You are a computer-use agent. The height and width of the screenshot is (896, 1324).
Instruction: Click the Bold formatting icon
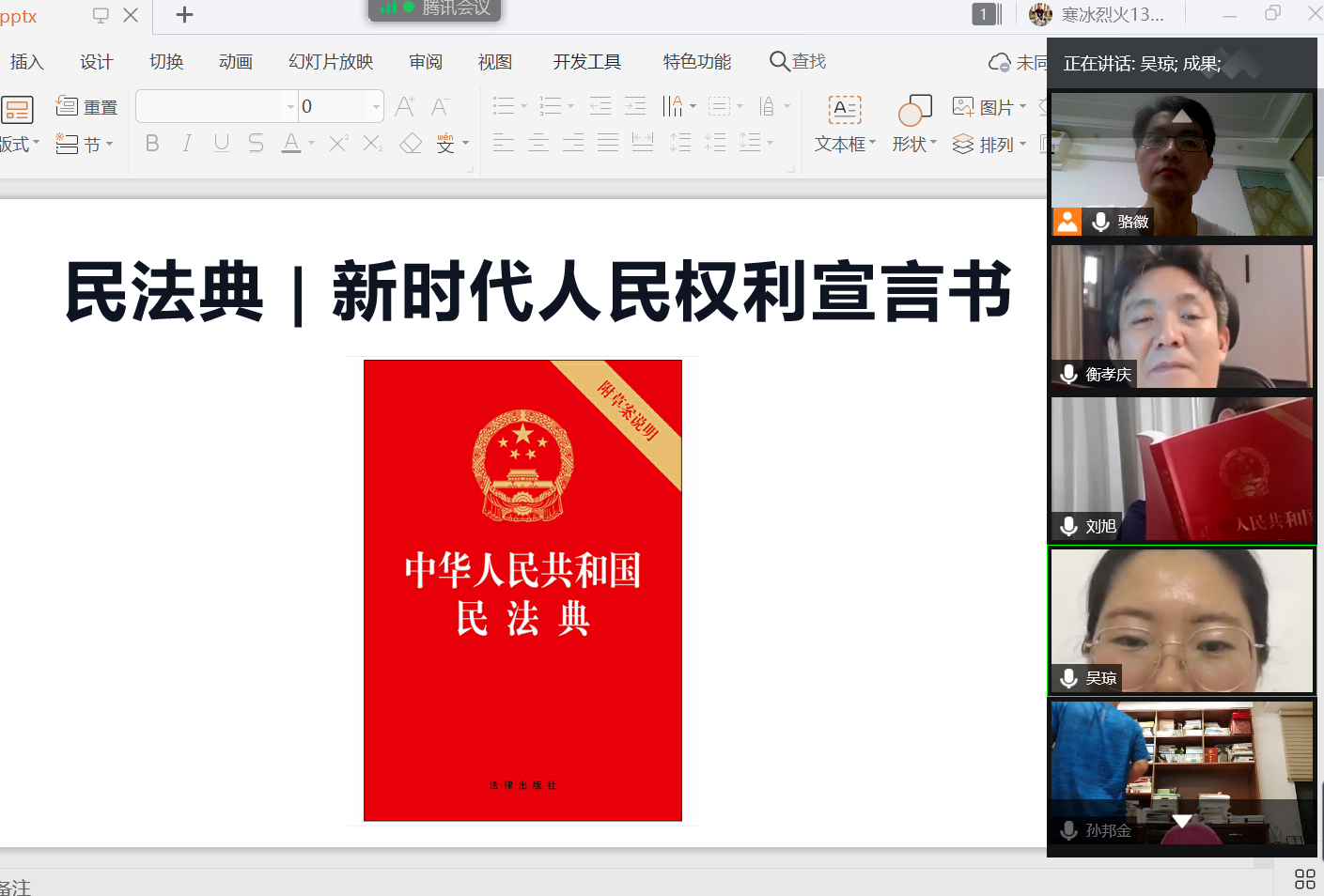click(152, 144)
